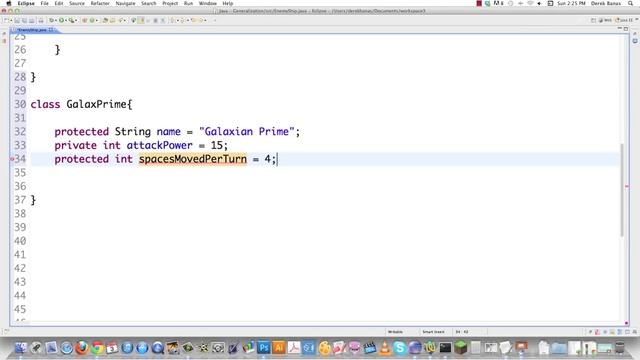Open the Trash in the dock
This screenshot has height=360, width=640.
(x=620, y=348)
